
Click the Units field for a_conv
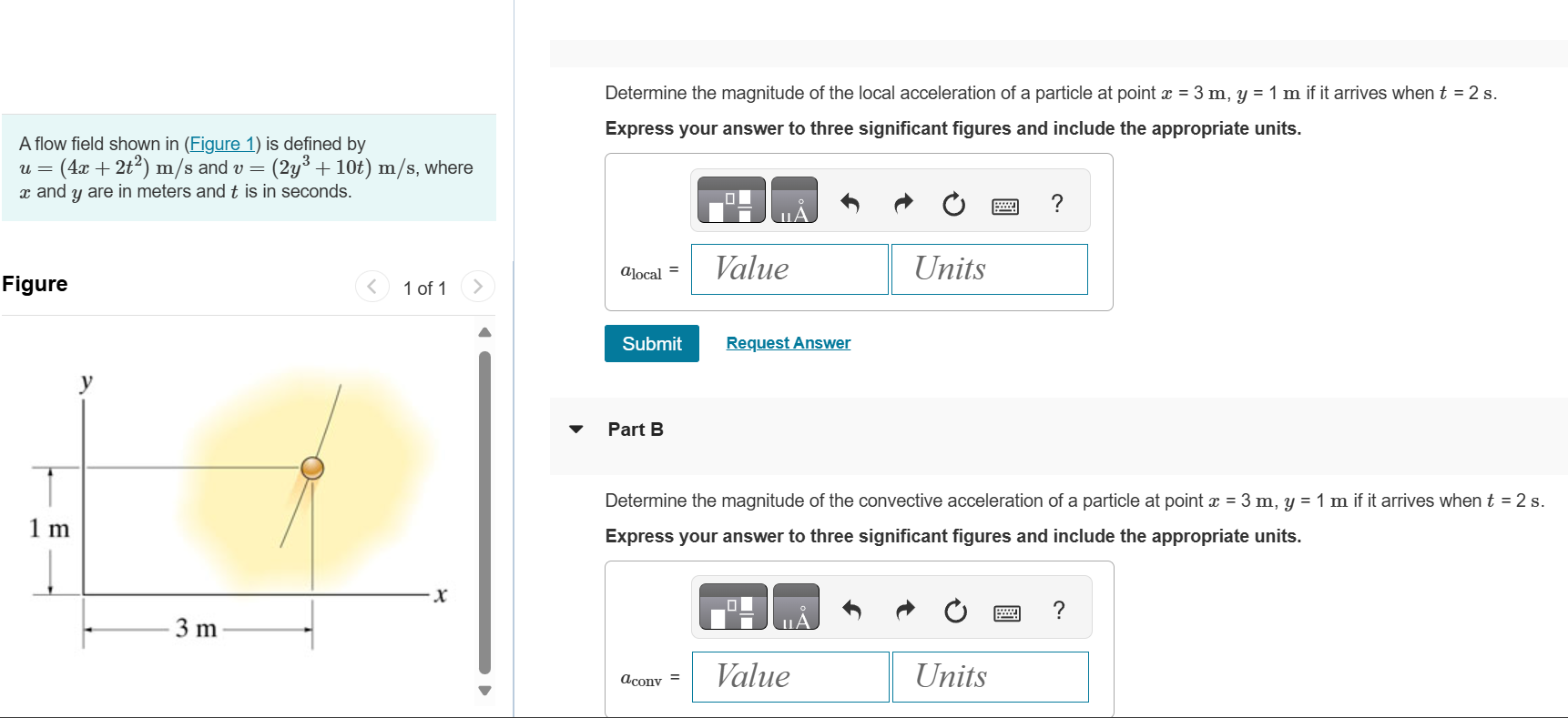990,676
